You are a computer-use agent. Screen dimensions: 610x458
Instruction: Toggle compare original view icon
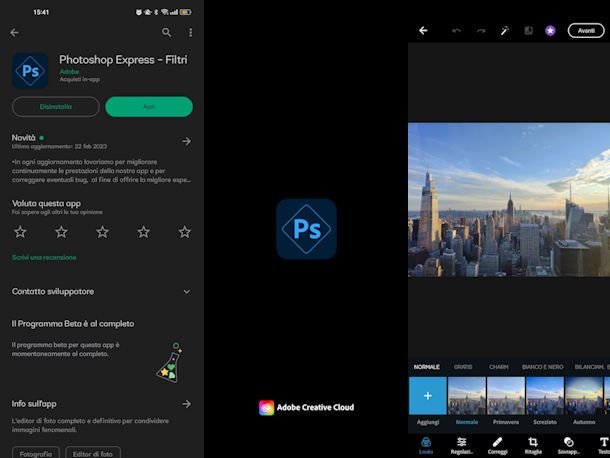point(528,30)
